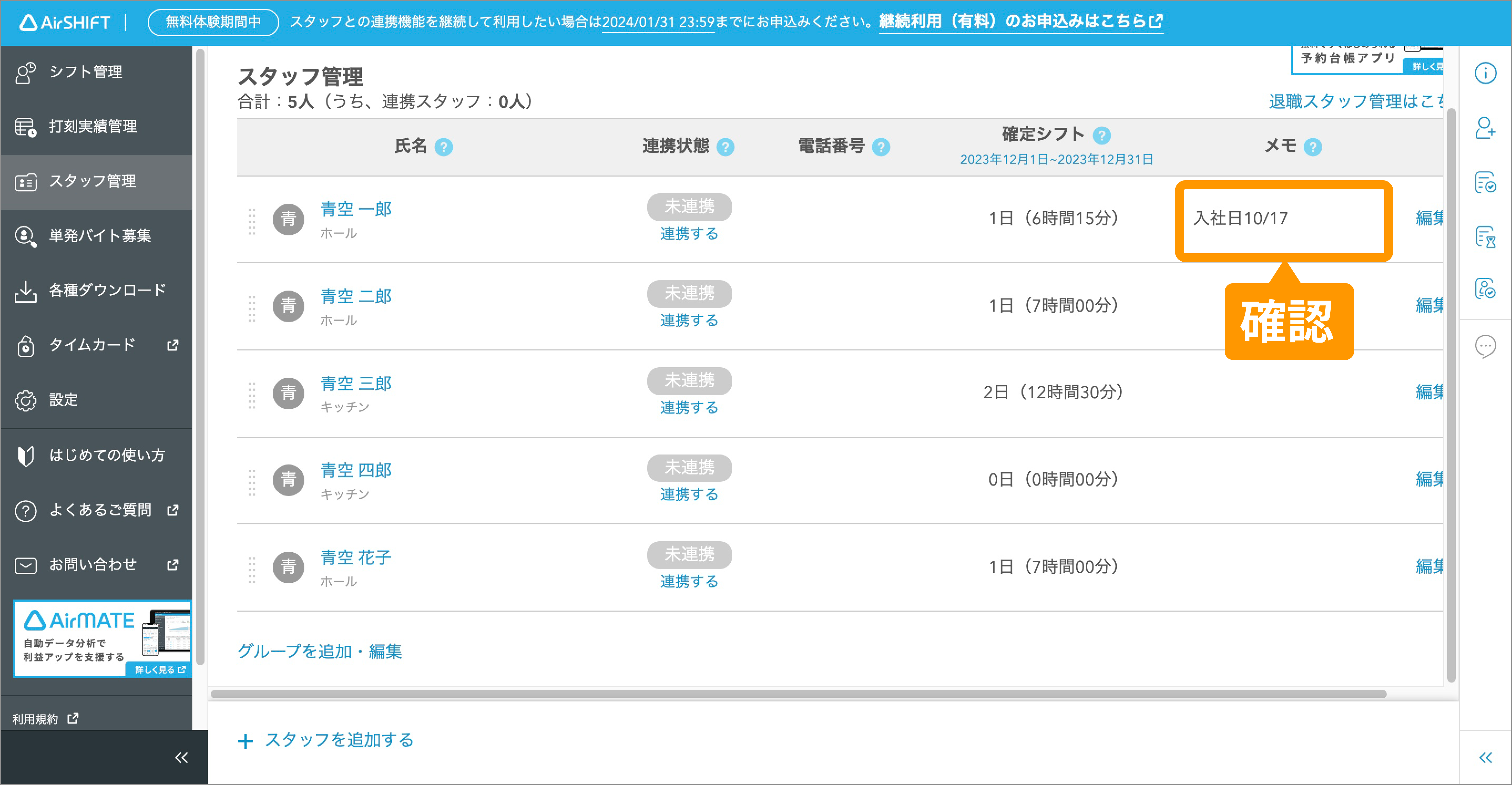The width and height of the screenshot is (1512, 785).
Task: Click the 設定 gear icon
Action: tap(25, 400)
